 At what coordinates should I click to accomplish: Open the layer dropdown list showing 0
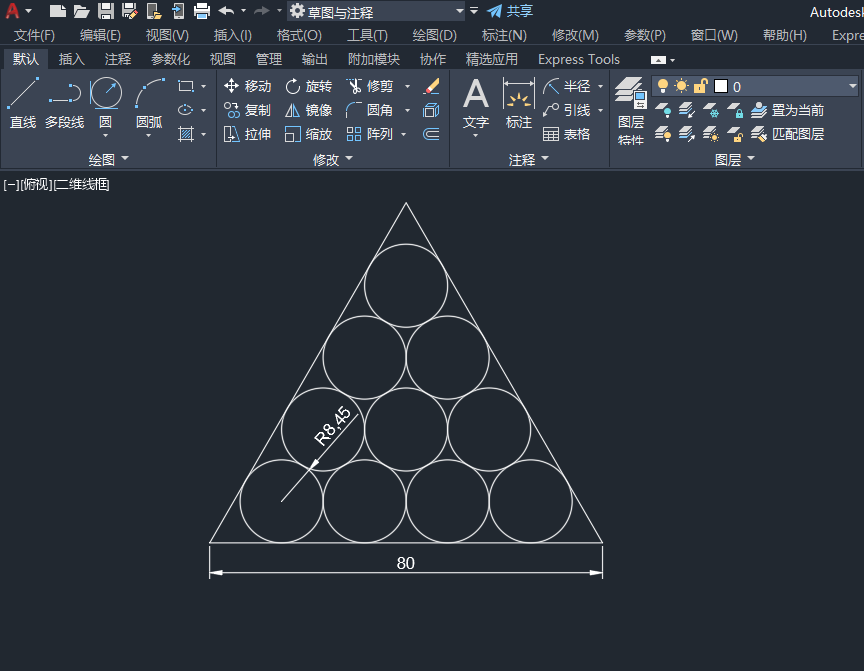coord(852,86)
